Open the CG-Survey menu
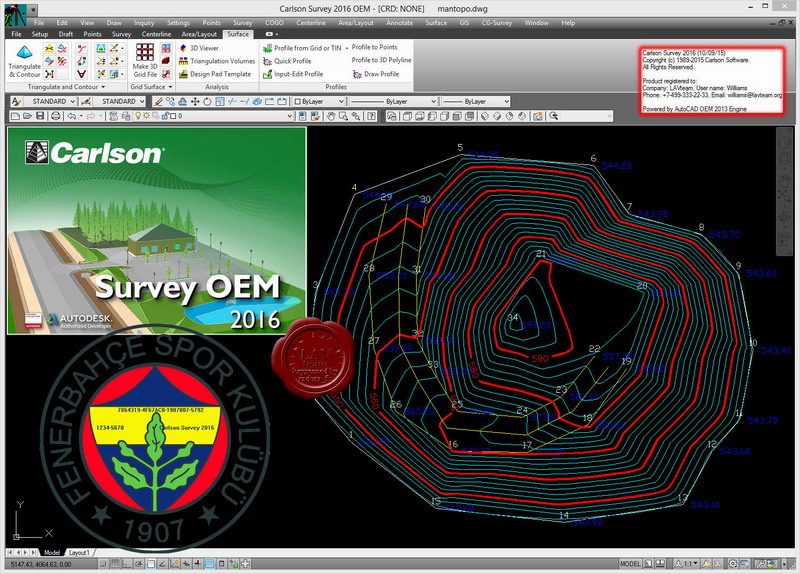The height and width of the screenshot is (574, 800). 496,23
